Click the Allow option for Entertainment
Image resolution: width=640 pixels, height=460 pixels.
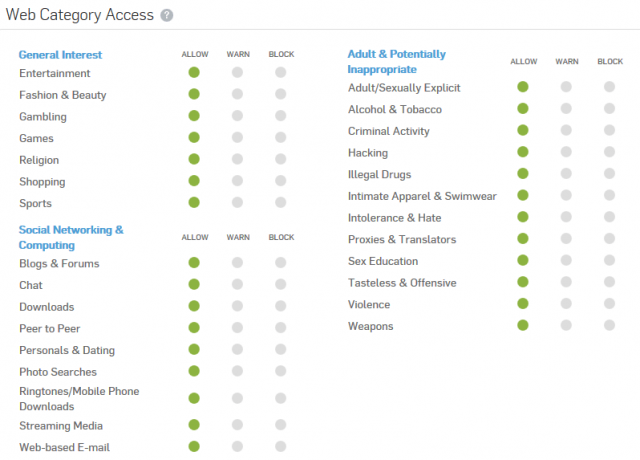coord(194,73)
